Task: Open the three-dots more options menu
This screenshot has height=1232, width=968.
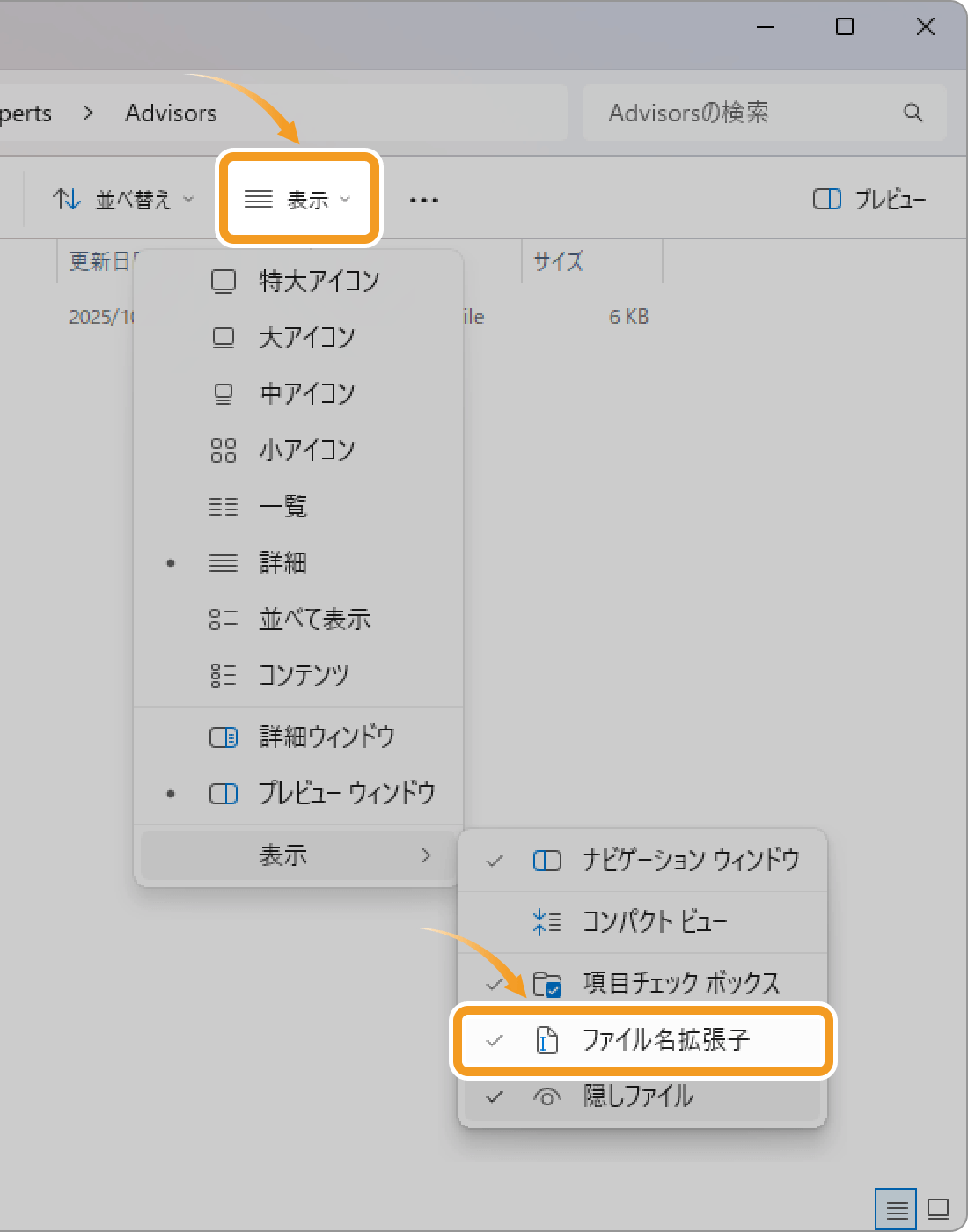Action: (x=423, y=201)
